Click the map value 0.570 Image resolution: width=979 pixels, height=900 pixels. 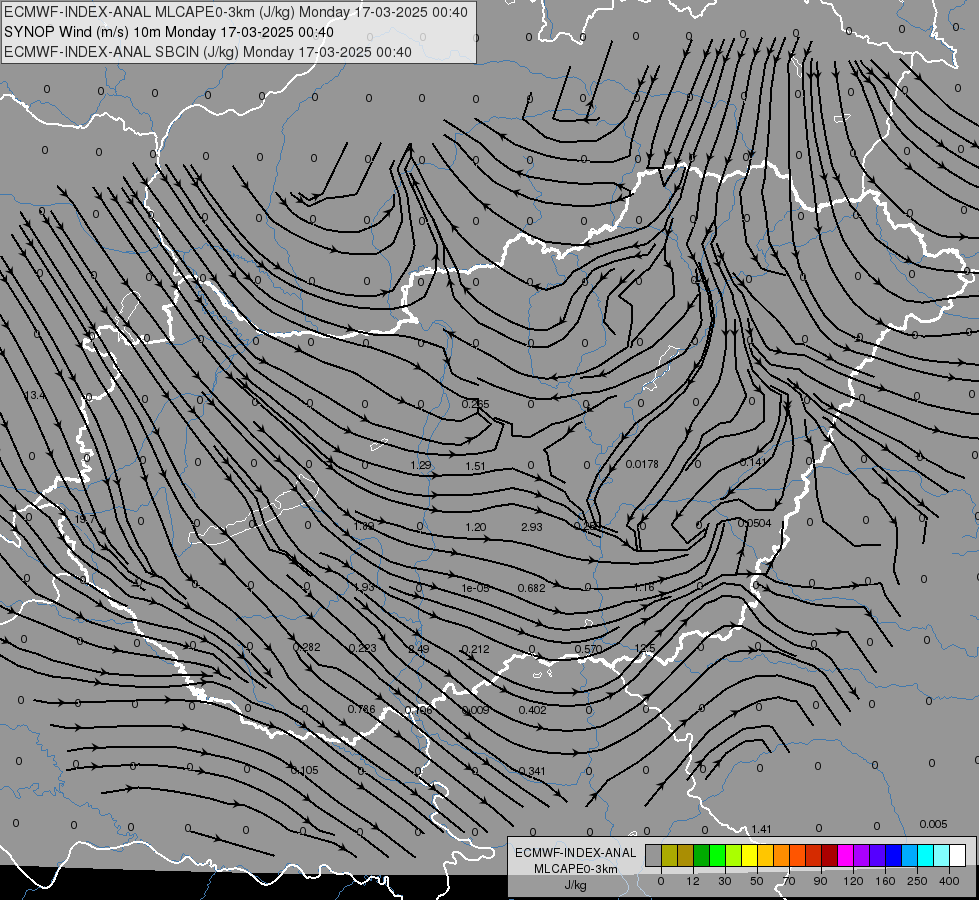(588, 649)
